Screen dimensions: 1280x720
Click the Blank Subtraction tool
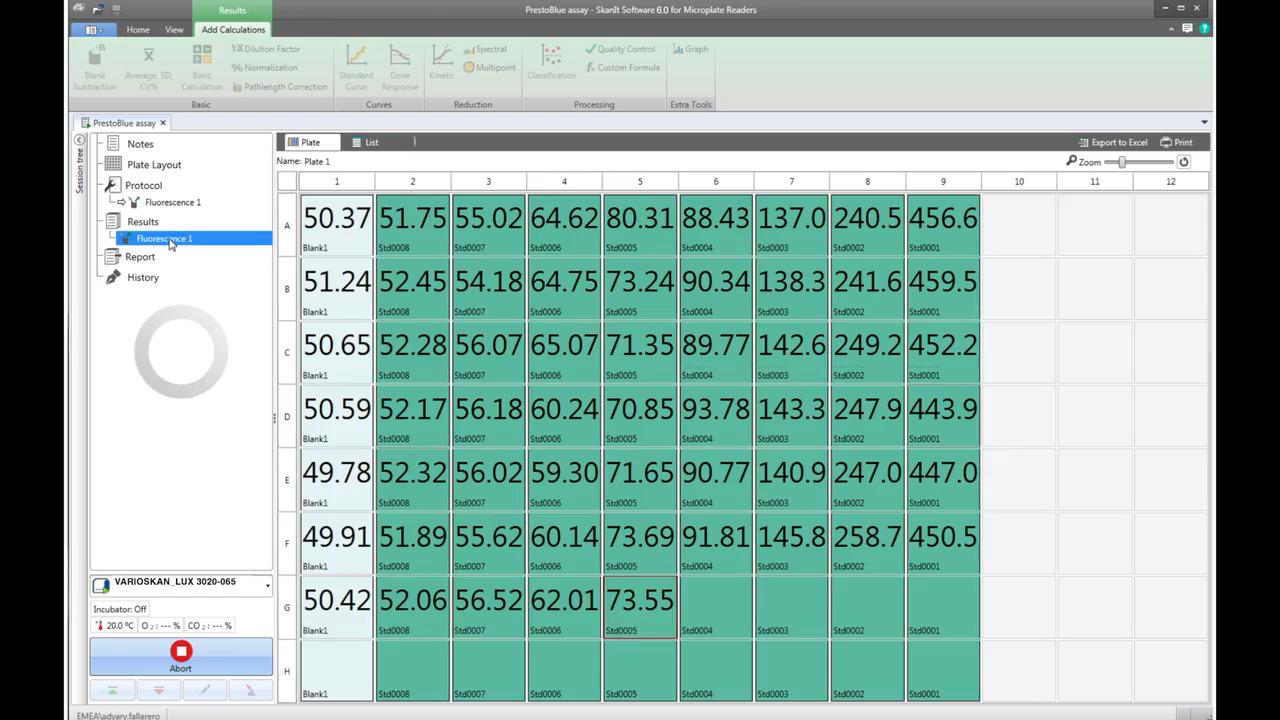95,66
